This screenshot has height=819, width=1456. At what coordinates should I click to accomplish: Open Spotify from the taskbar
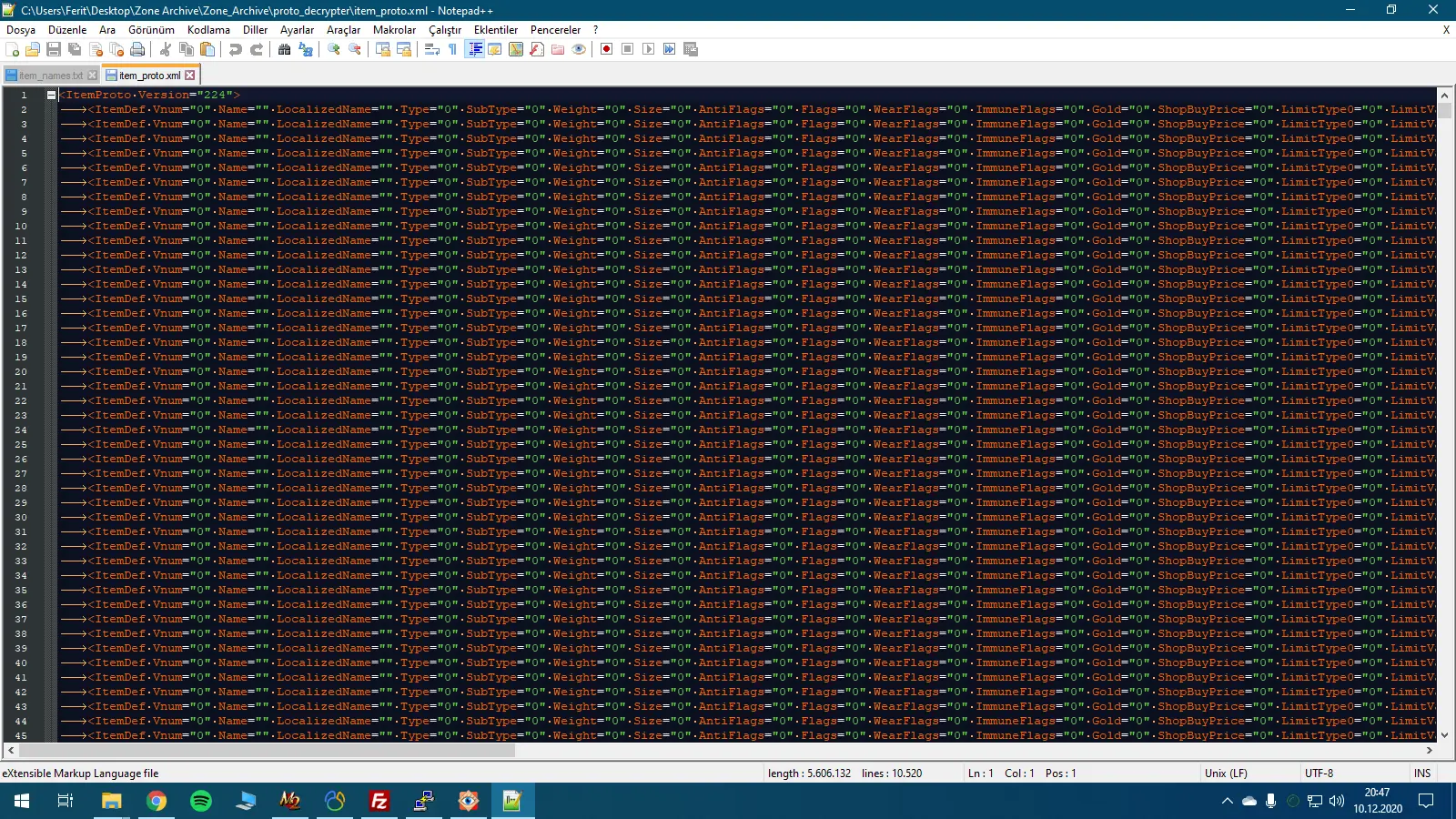click(x=201, y=801)
